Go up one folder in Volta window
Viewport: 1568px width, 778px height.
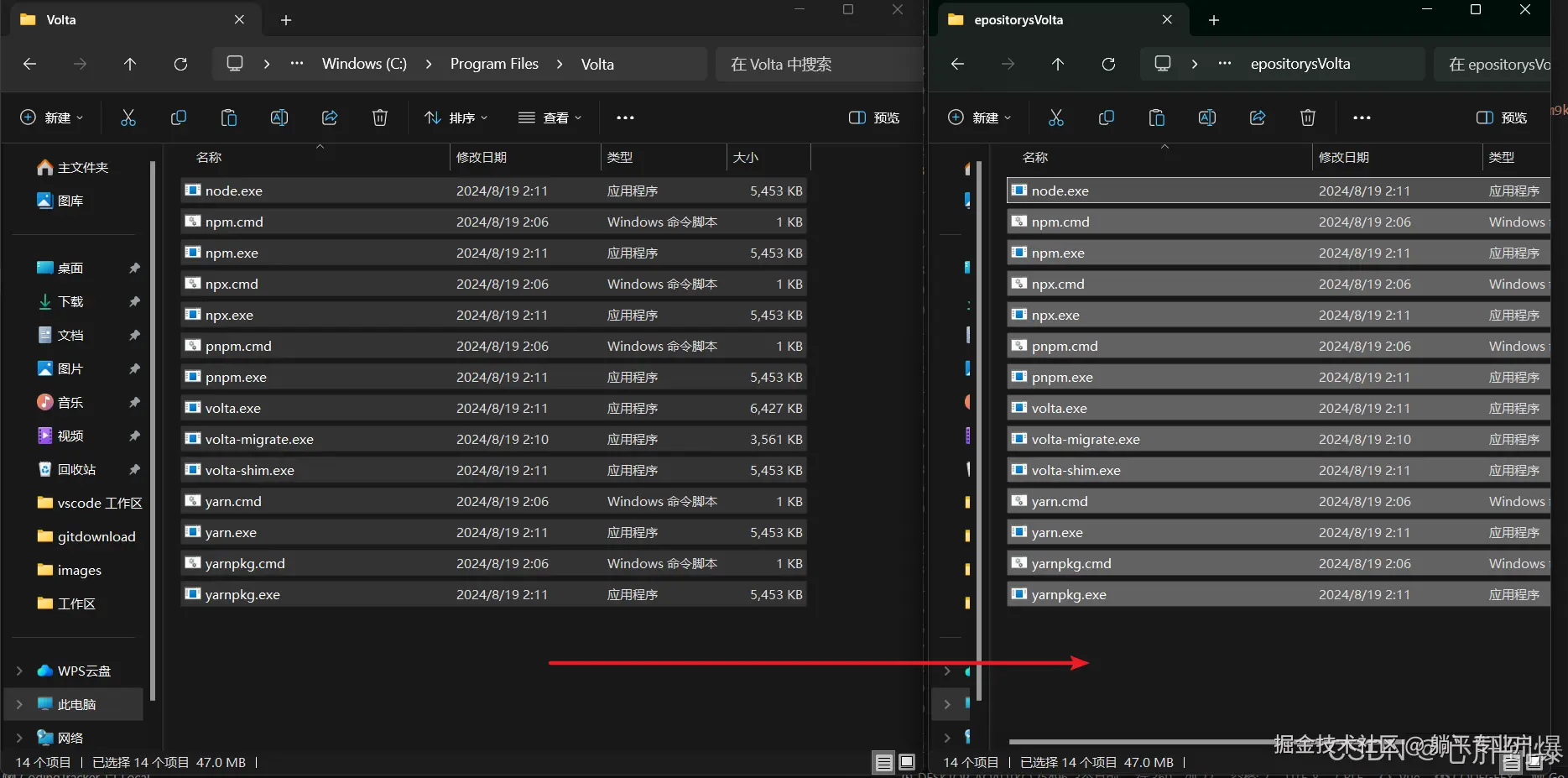click(x=130, y=64)
